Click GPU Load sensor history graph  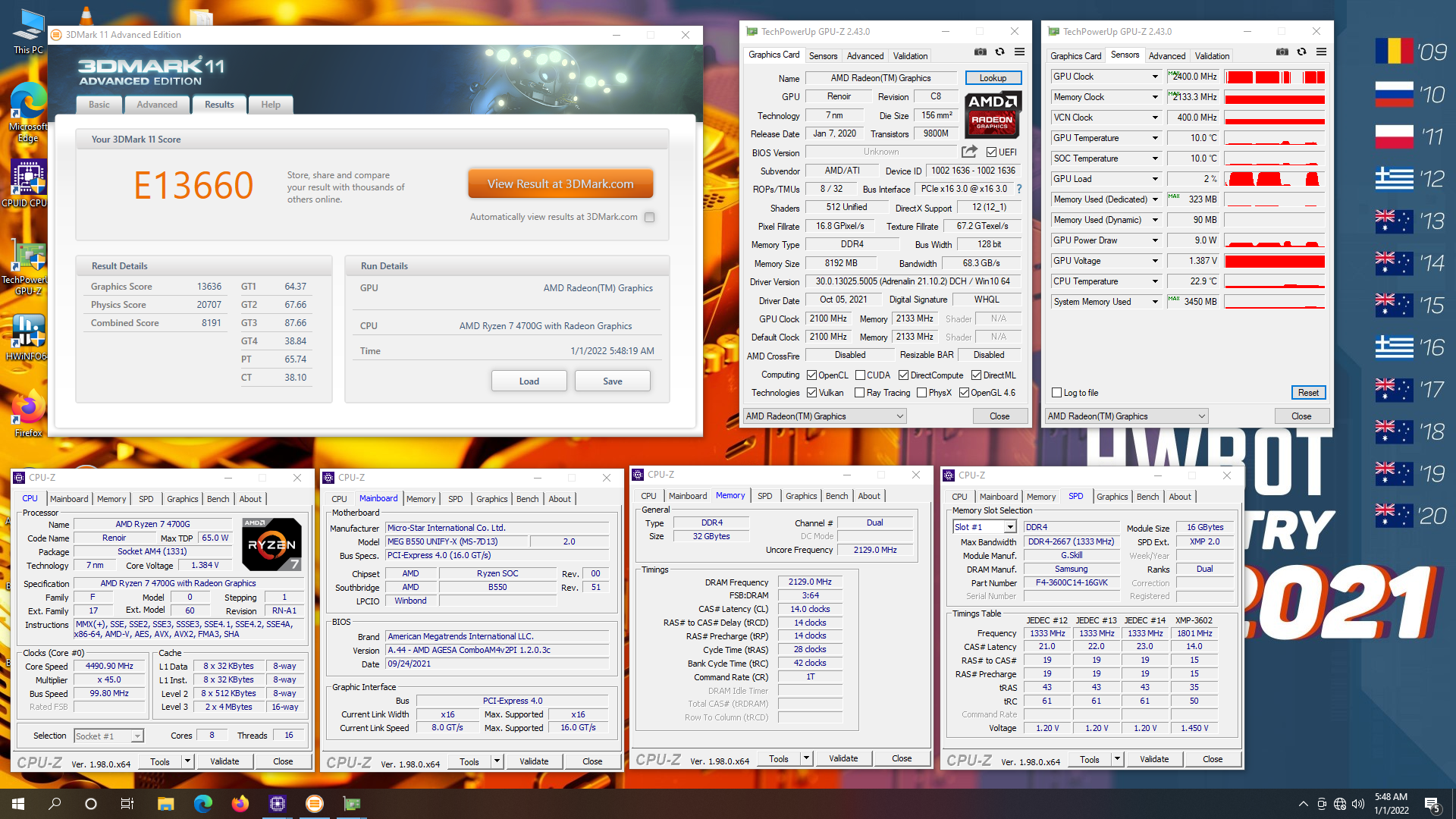(1275, 179)
